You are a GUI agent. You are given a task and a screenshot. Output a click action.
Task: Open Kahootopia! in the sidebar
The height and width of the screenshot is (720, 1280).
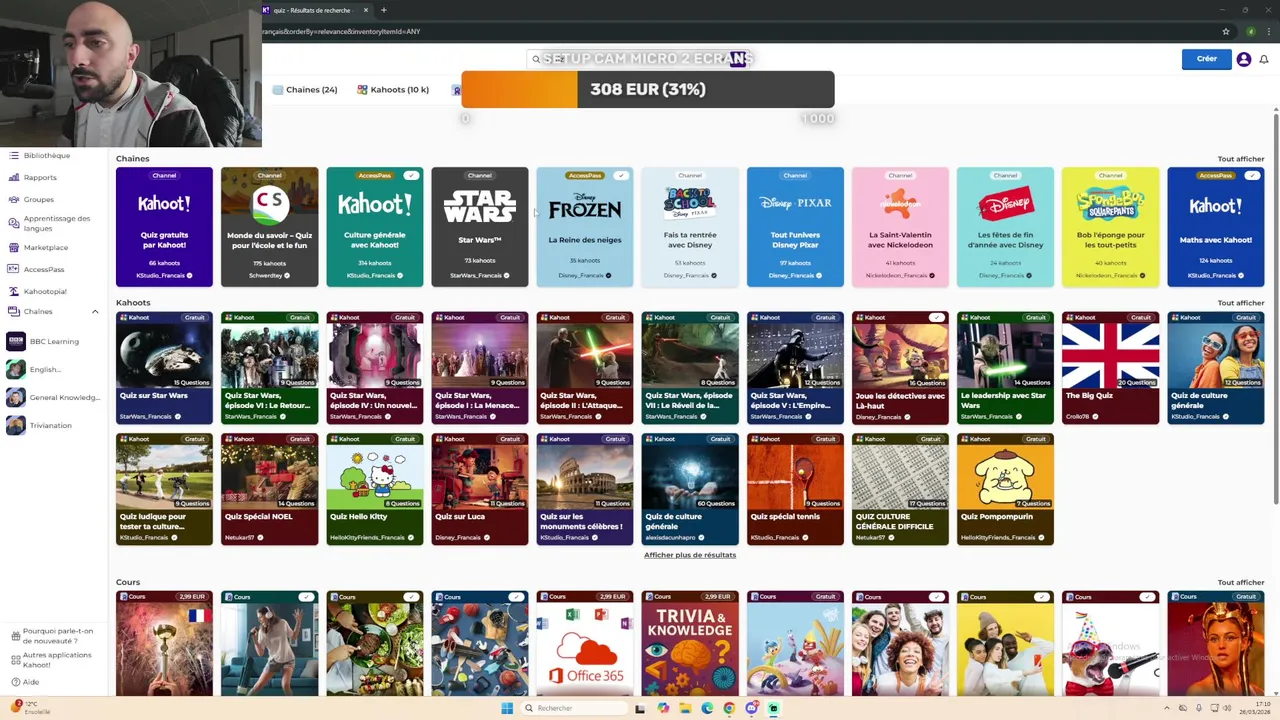click(45, 291)
